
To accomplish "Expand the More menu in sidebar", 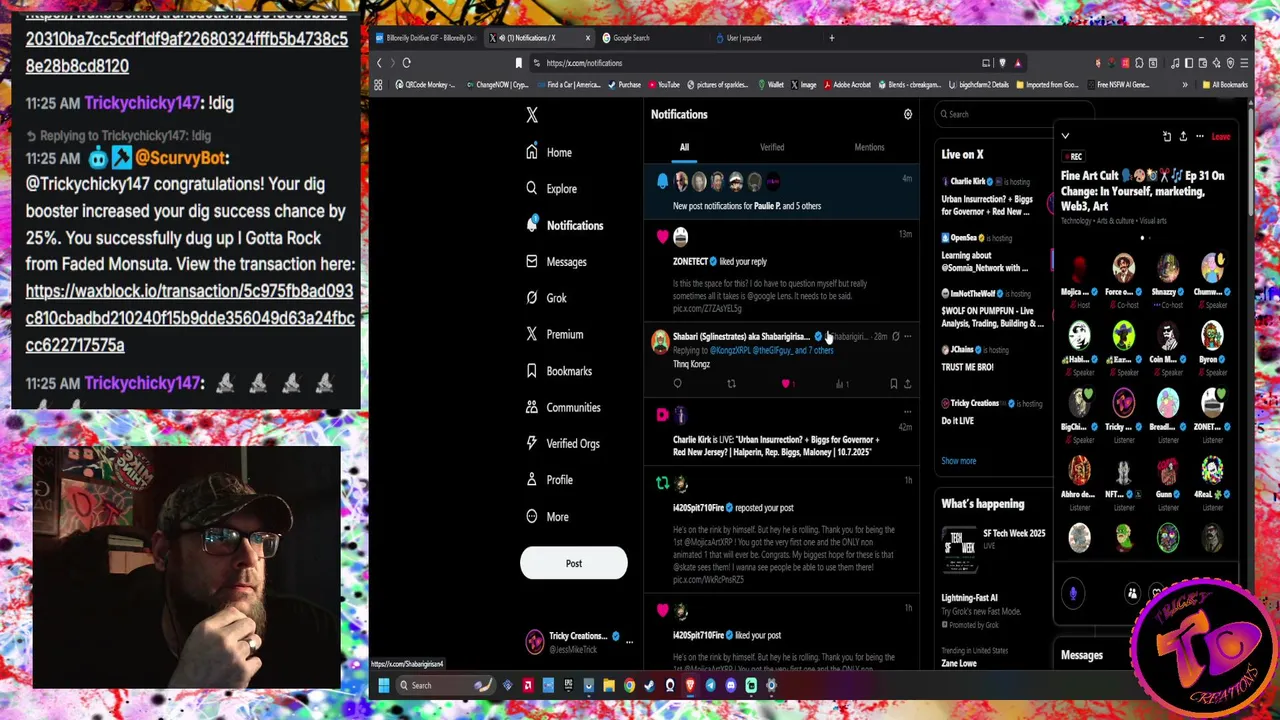I will coord(547,516).
